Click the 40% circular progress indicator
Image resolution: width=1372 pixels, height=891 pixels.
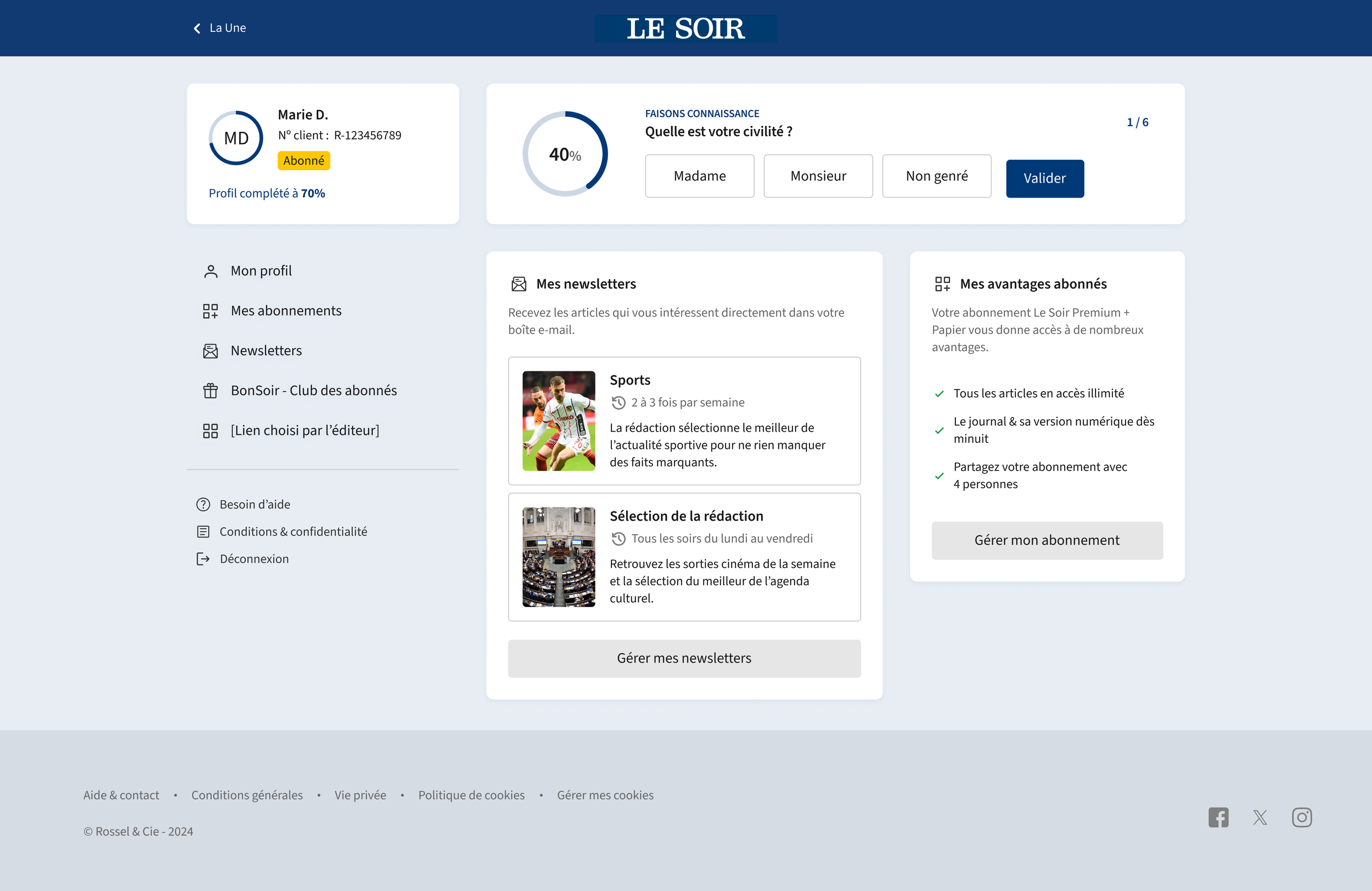[565, 154]
